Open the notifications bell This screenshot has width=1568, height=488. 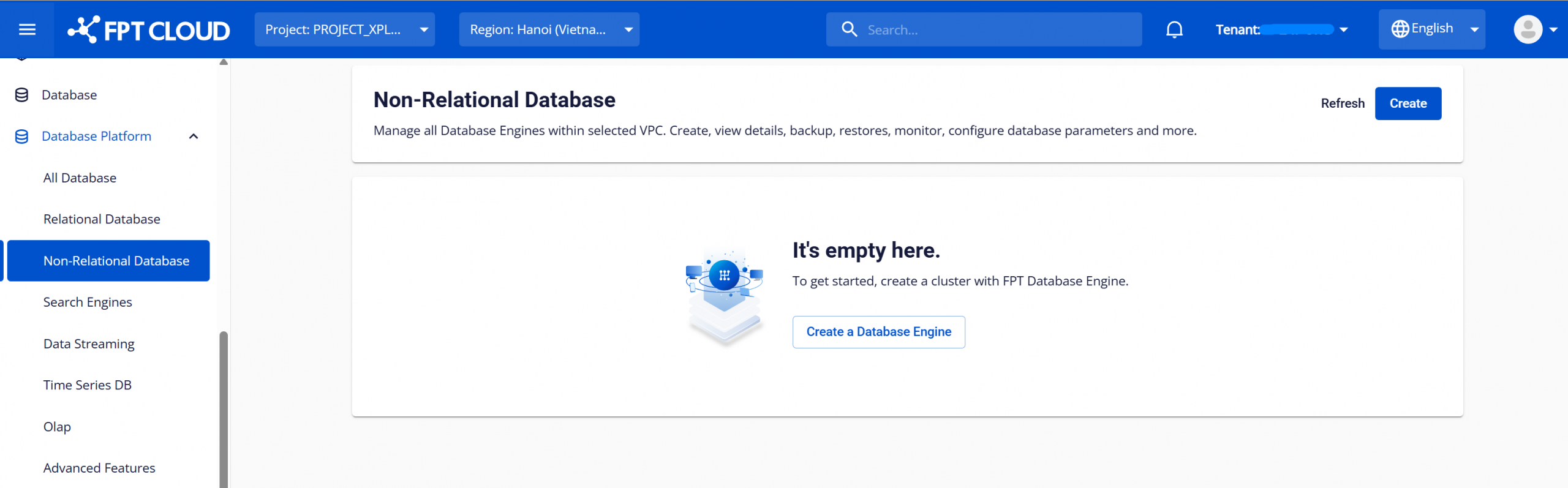(x=1174, y=29)
